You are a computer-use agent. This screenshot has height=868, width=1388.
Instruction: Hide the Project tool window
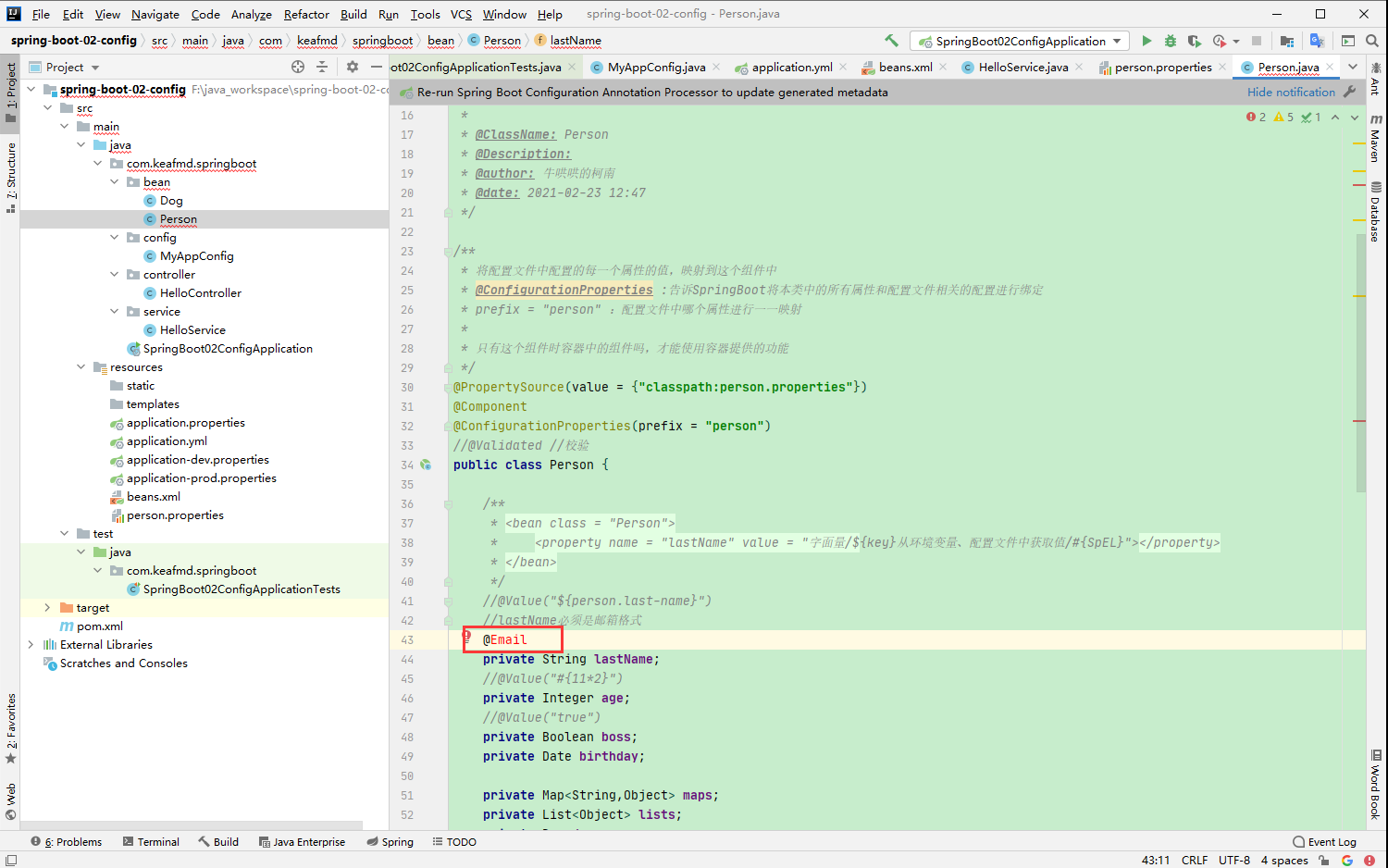click(x=376, y=67)
